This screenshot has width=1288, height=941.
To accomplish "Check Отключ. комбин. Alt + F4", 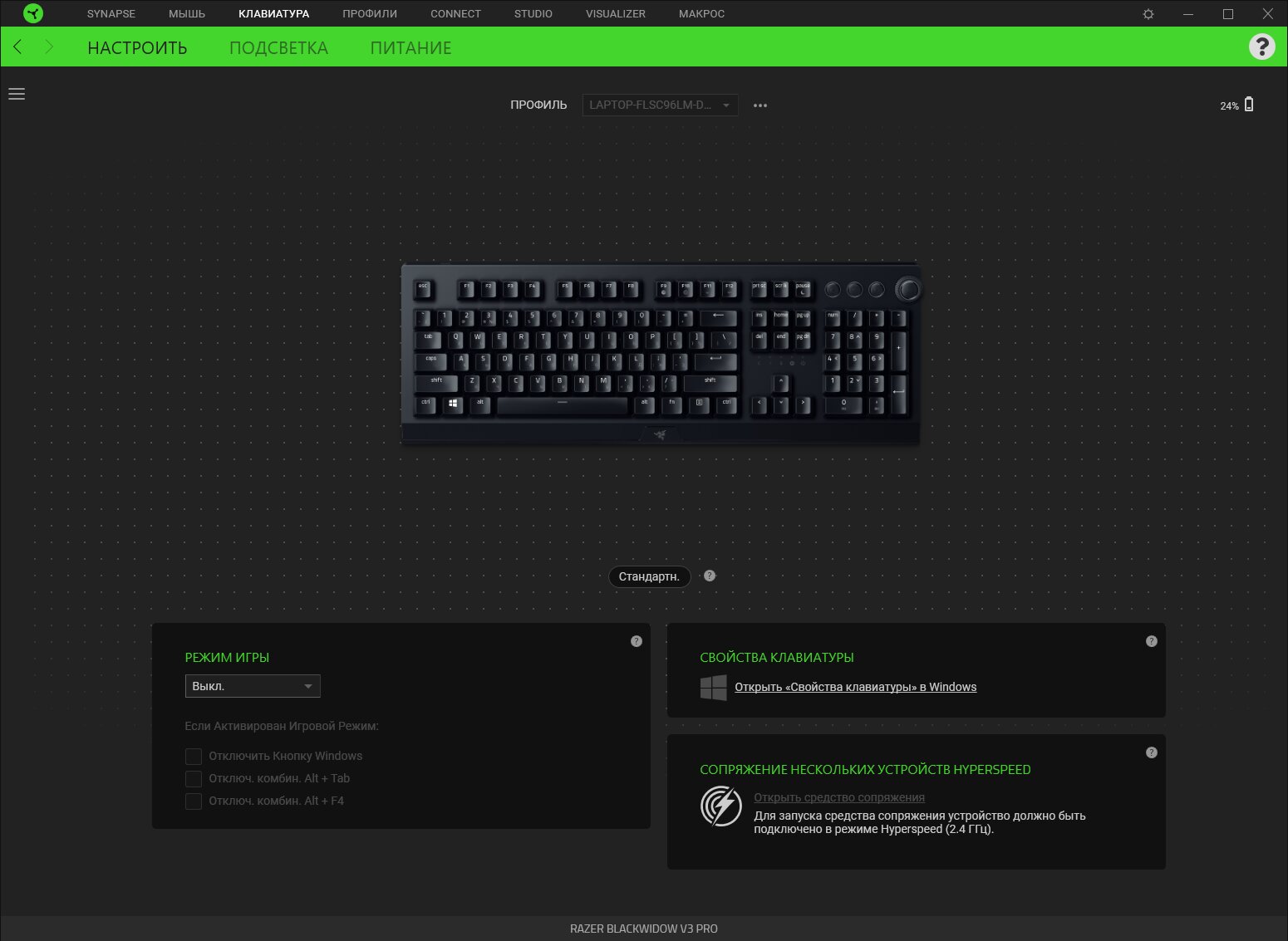I will pyautogui.click(x=194, y=801).
